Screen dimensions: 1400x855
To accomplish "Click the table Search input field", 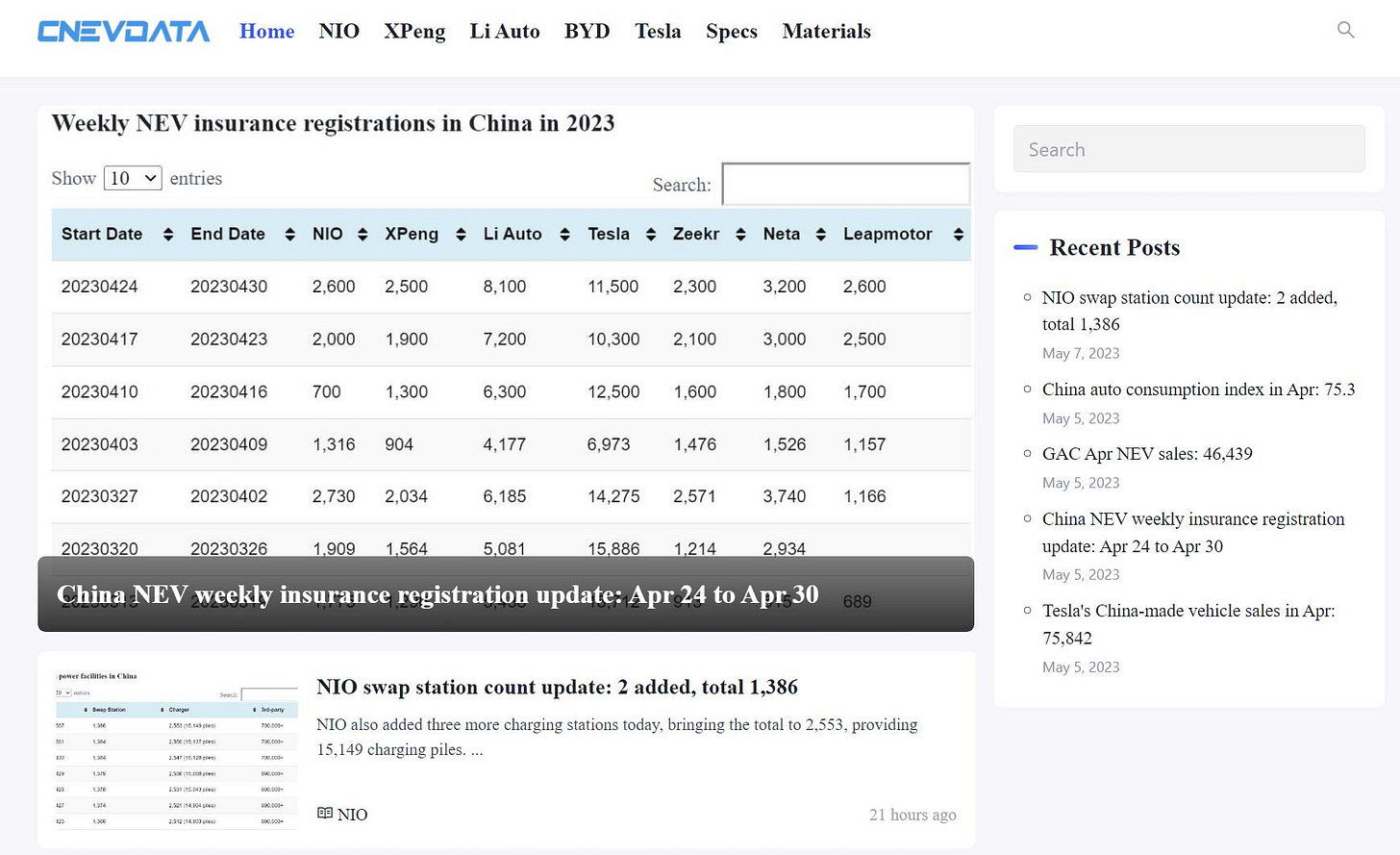I will click(x=846, y=184).
